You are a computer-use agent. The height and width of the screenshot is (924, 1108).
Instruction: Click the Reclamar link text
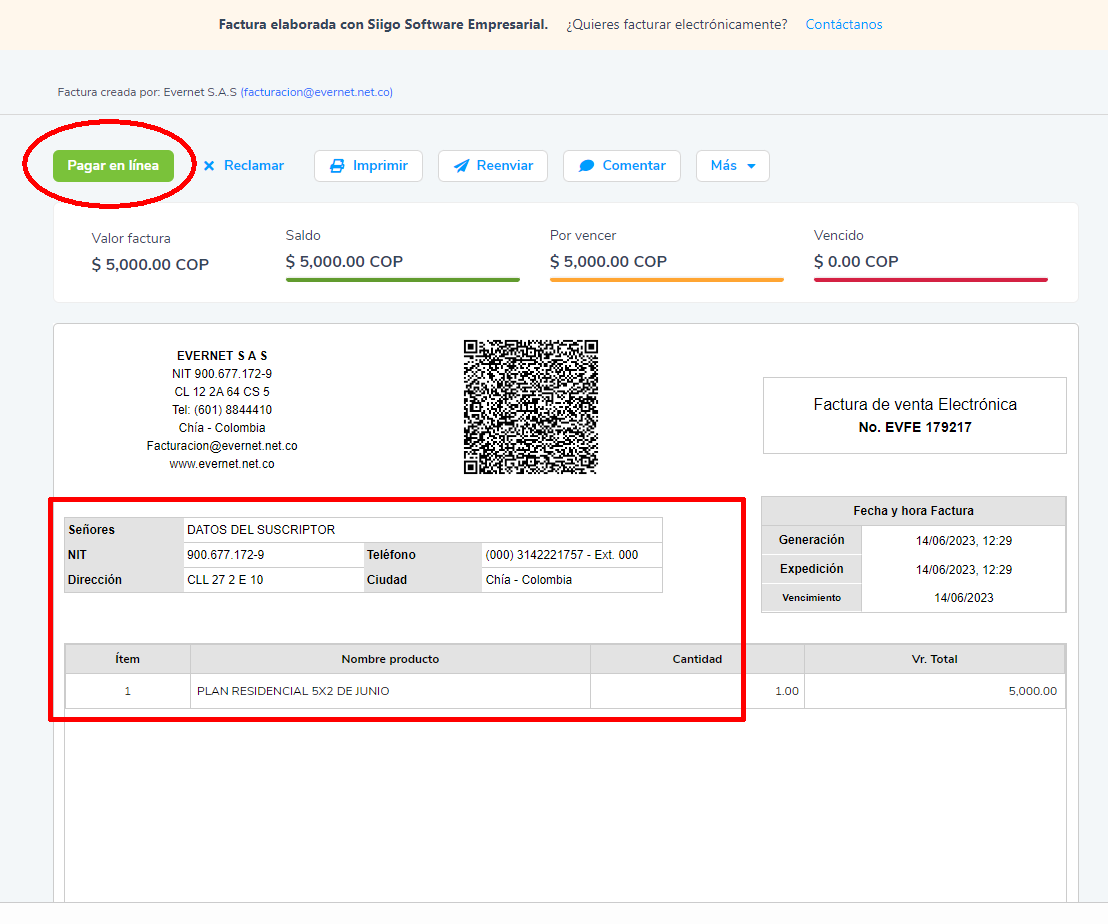254,165
